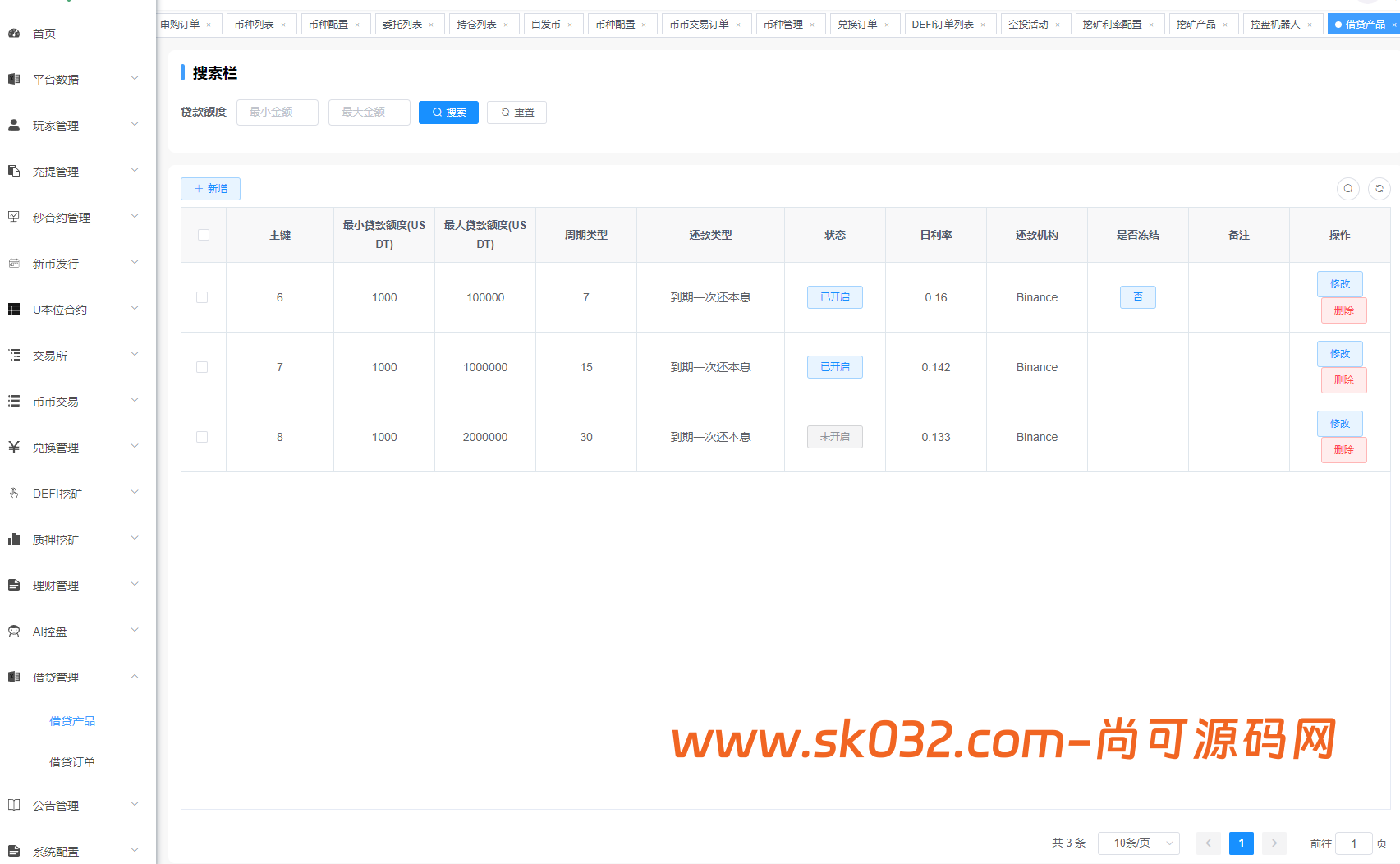This screenshot has height=864, width=1400.
Task: Expand the 充提管理 menu chevron
Action: pos(135,171)
